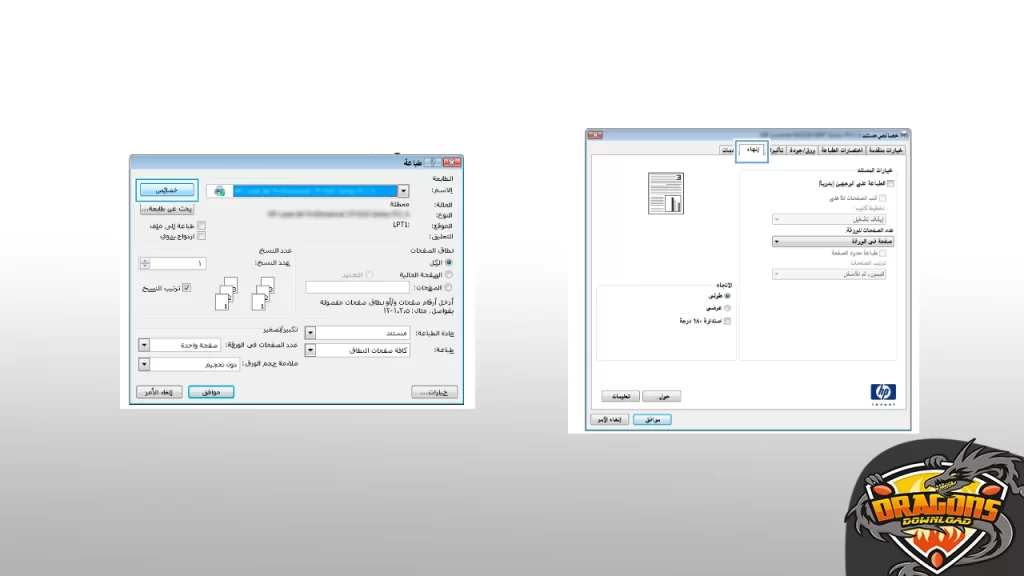Click the Find Printer (بحث عن طابعة) button

coord(166,209)
